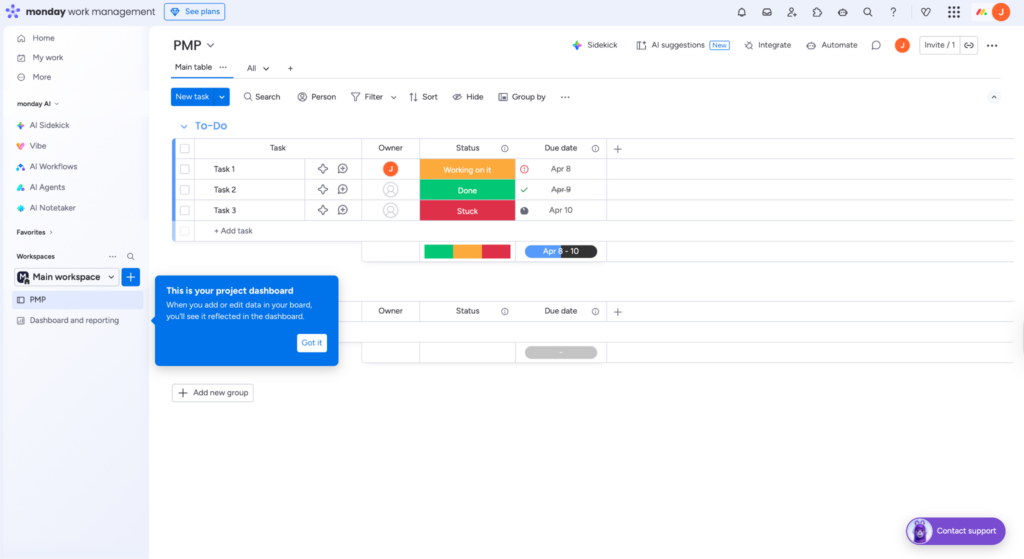Expand the PMP board title dropdown
This screenshot has width=1024, height=559.
coord(210,45)
